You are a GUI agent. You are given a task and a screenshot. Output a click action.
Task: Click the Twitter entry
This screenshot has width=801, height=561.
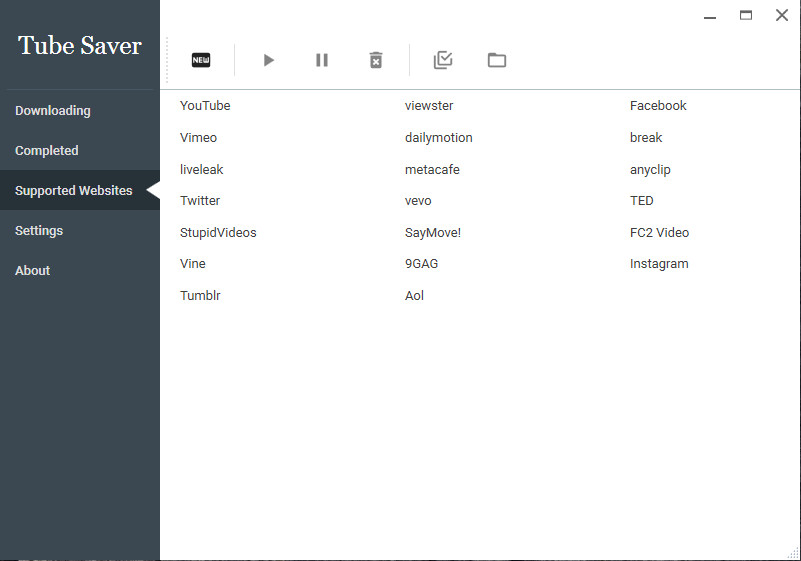[200, 201]
